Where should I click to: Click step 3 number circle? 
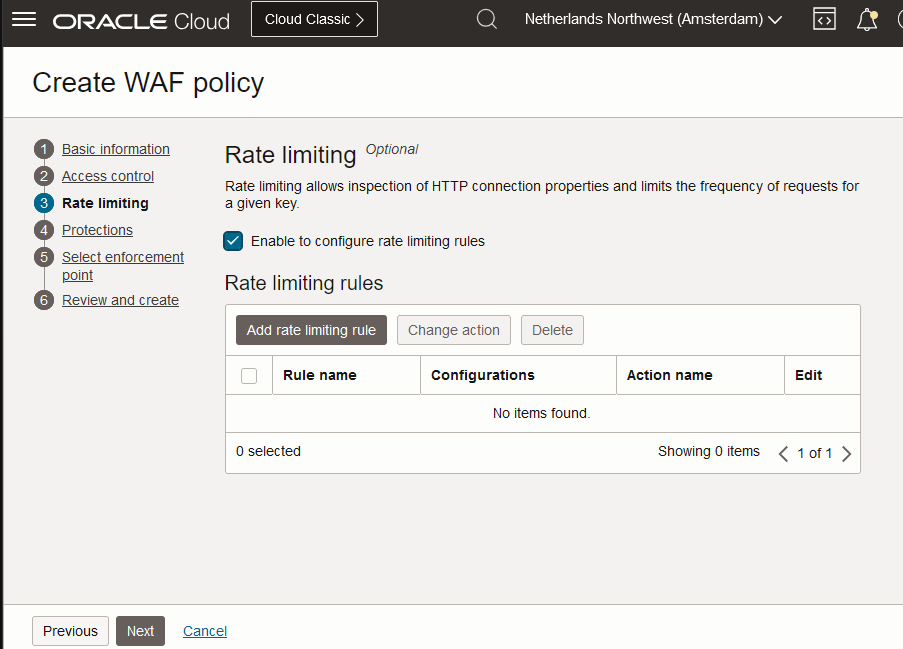tap(43, 204)
